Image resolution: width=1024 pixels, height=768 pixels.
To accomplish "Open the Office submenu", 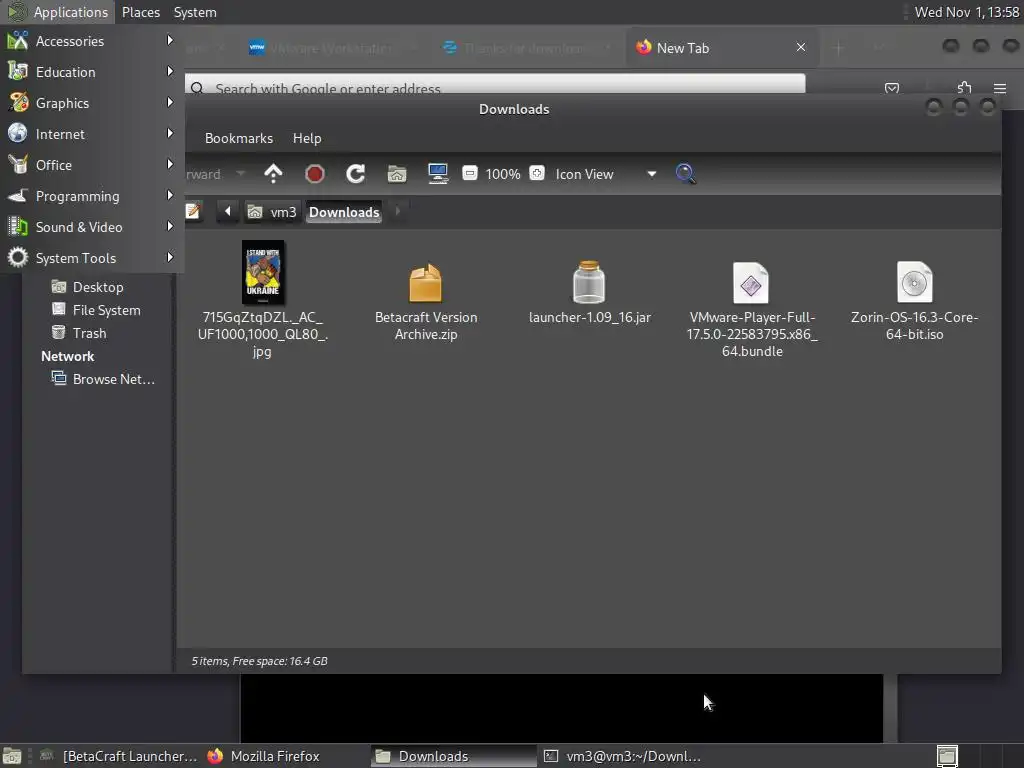I will (91, 165).
